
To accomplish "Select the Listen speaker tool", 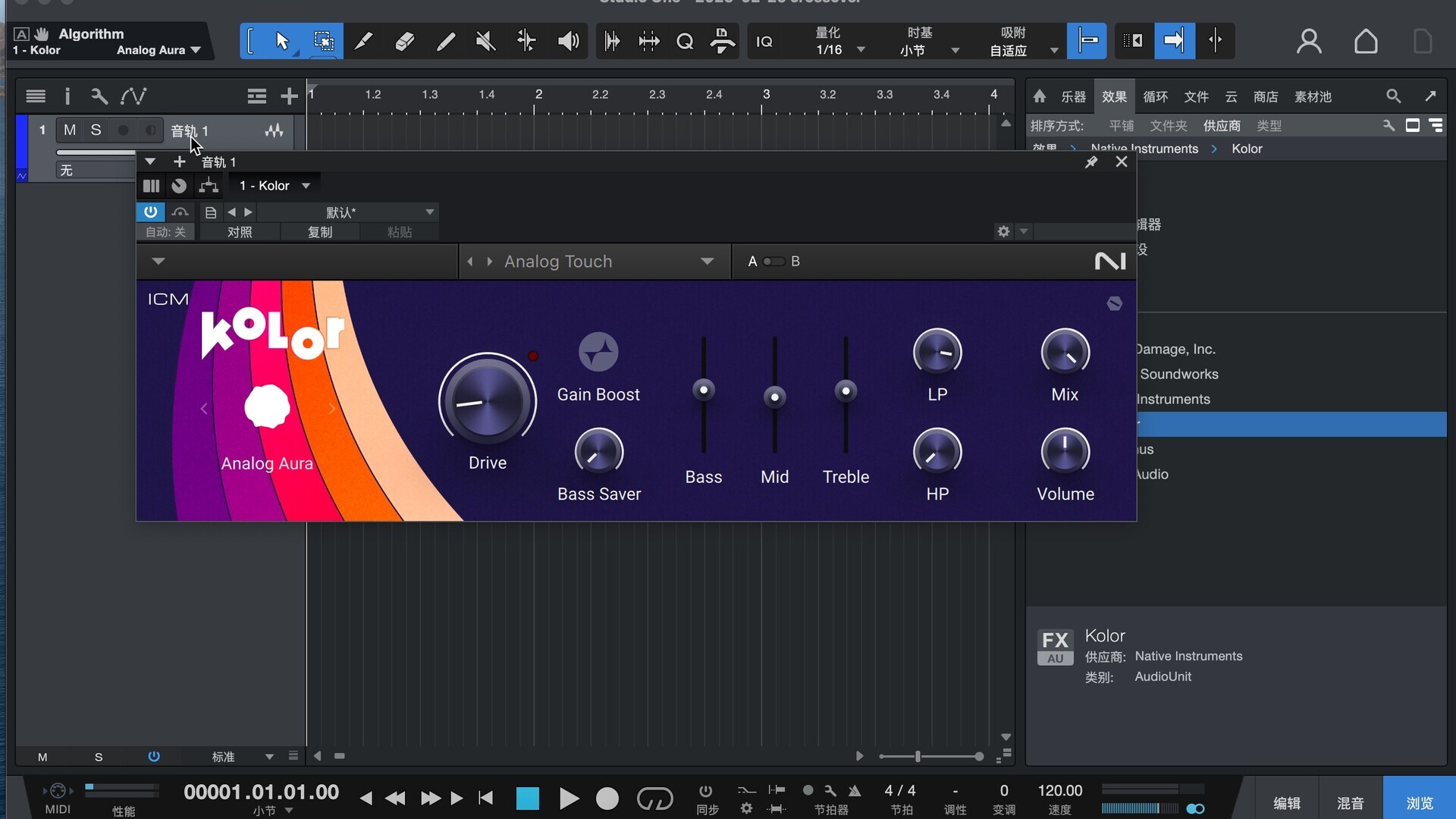I will tap(568, 41).
